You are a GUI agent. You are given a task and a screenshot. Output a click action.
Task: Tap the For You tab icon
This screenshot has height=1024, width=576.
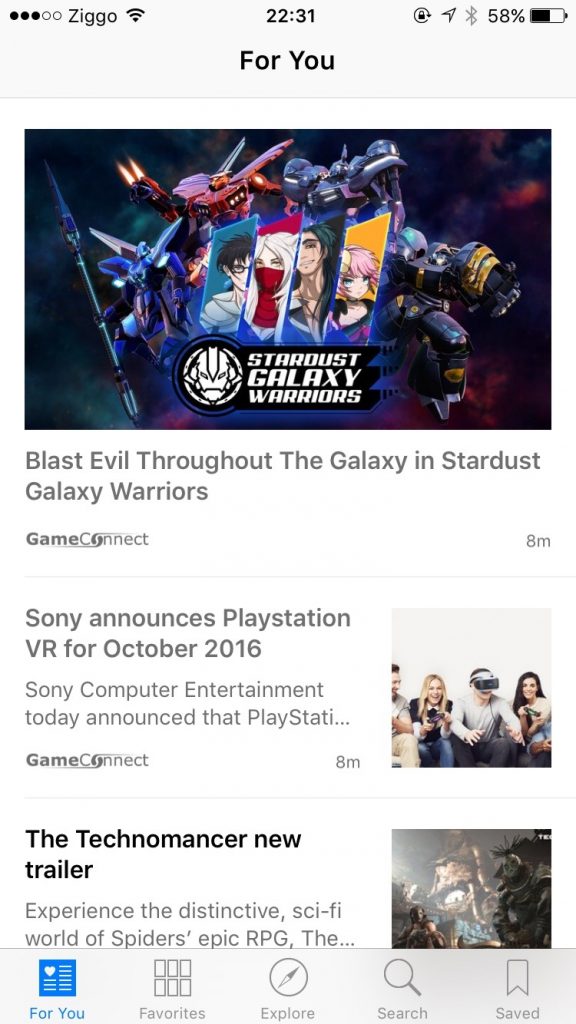(57, 978)
